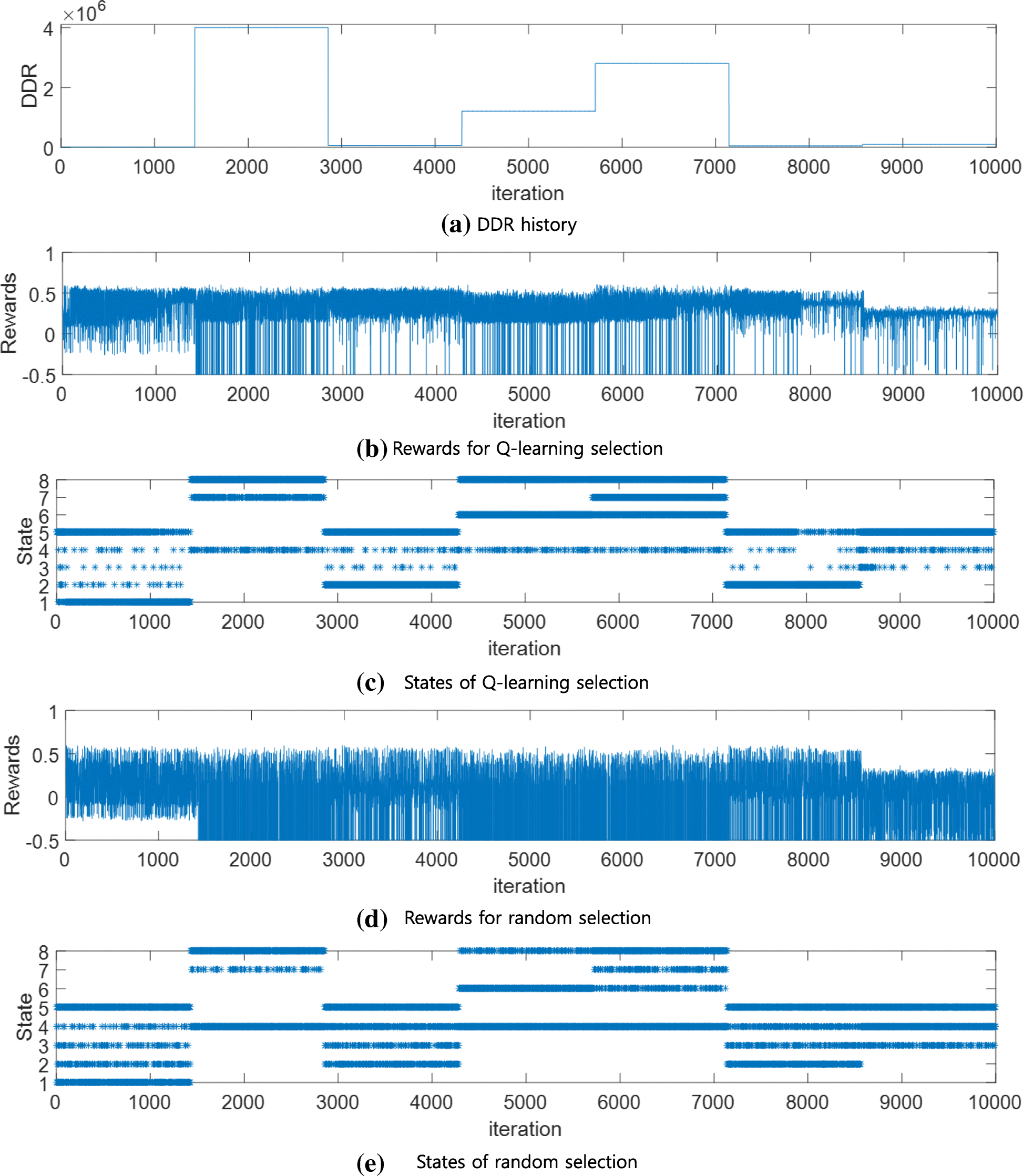
Task: Click the 0.5 y-tick in panel (b)
Action: (42, 294)
